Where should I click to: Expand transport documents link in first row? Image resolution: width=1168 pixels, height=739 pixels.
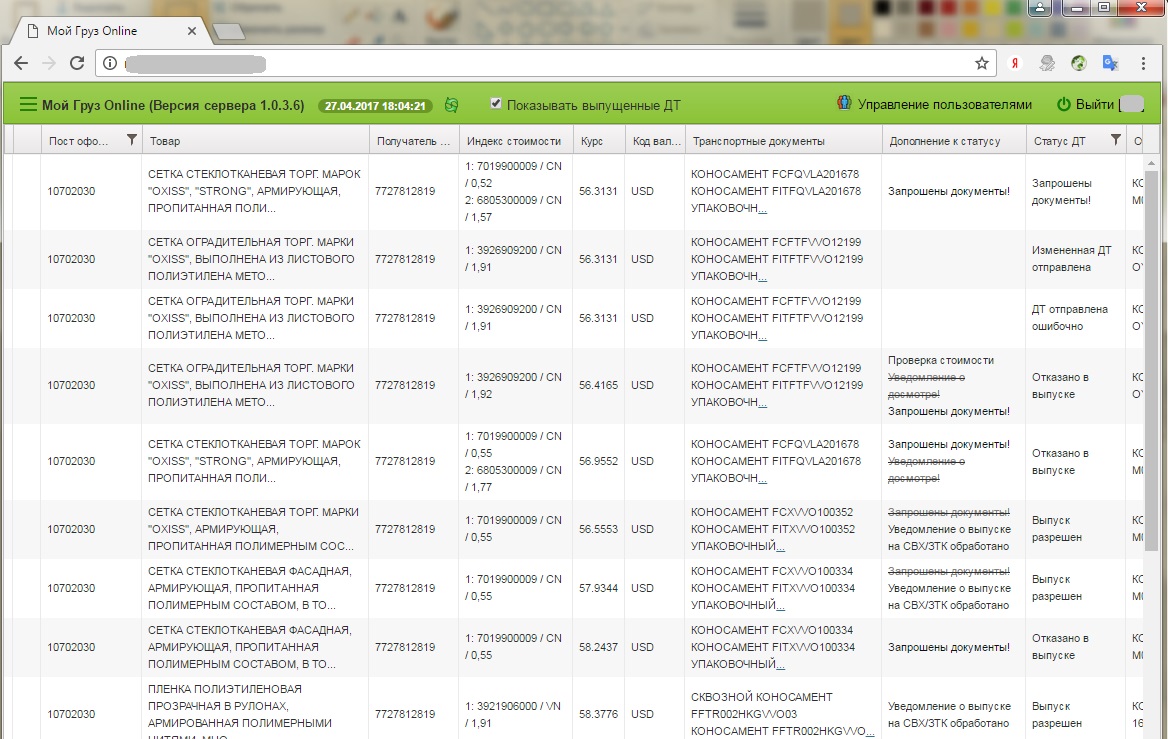tap(762, 209)
